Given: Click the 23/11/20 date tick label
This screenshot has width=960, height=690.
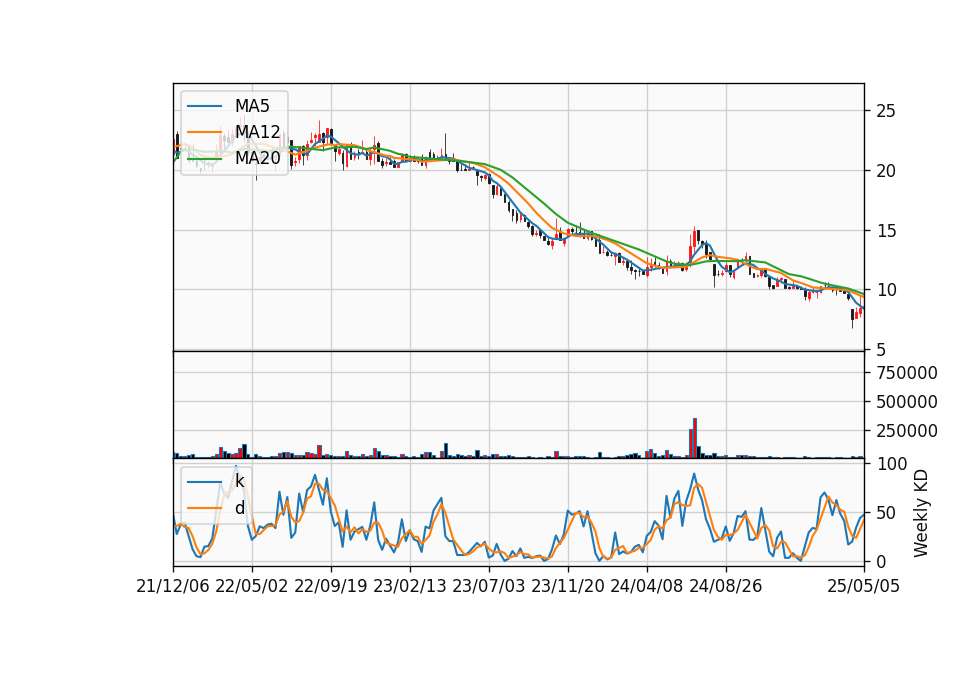Looking at the screenshot, I should (x=568, y=586).
